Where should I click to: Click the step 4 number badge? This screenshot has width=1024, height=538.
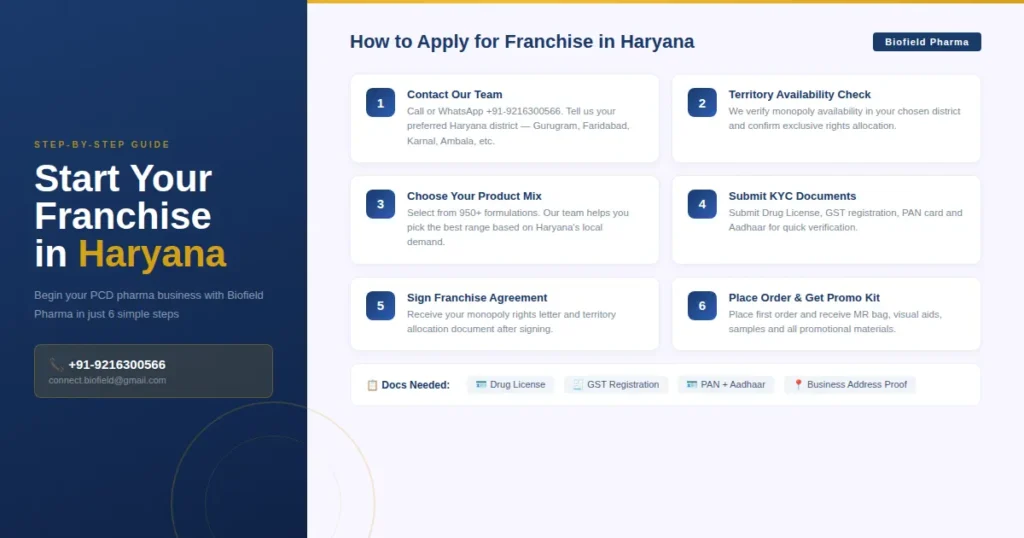tap(702, 204)
